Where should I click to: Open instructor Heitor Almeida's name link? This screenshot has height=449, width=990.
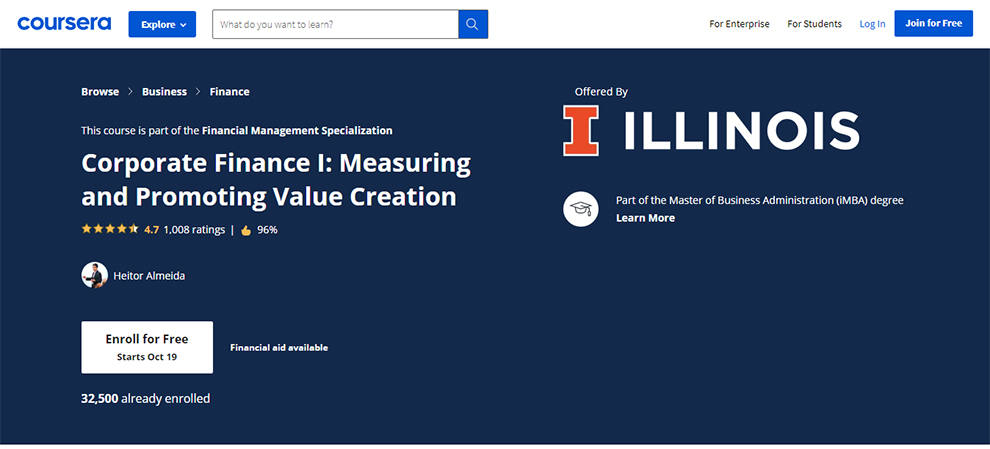click(149, 276)
